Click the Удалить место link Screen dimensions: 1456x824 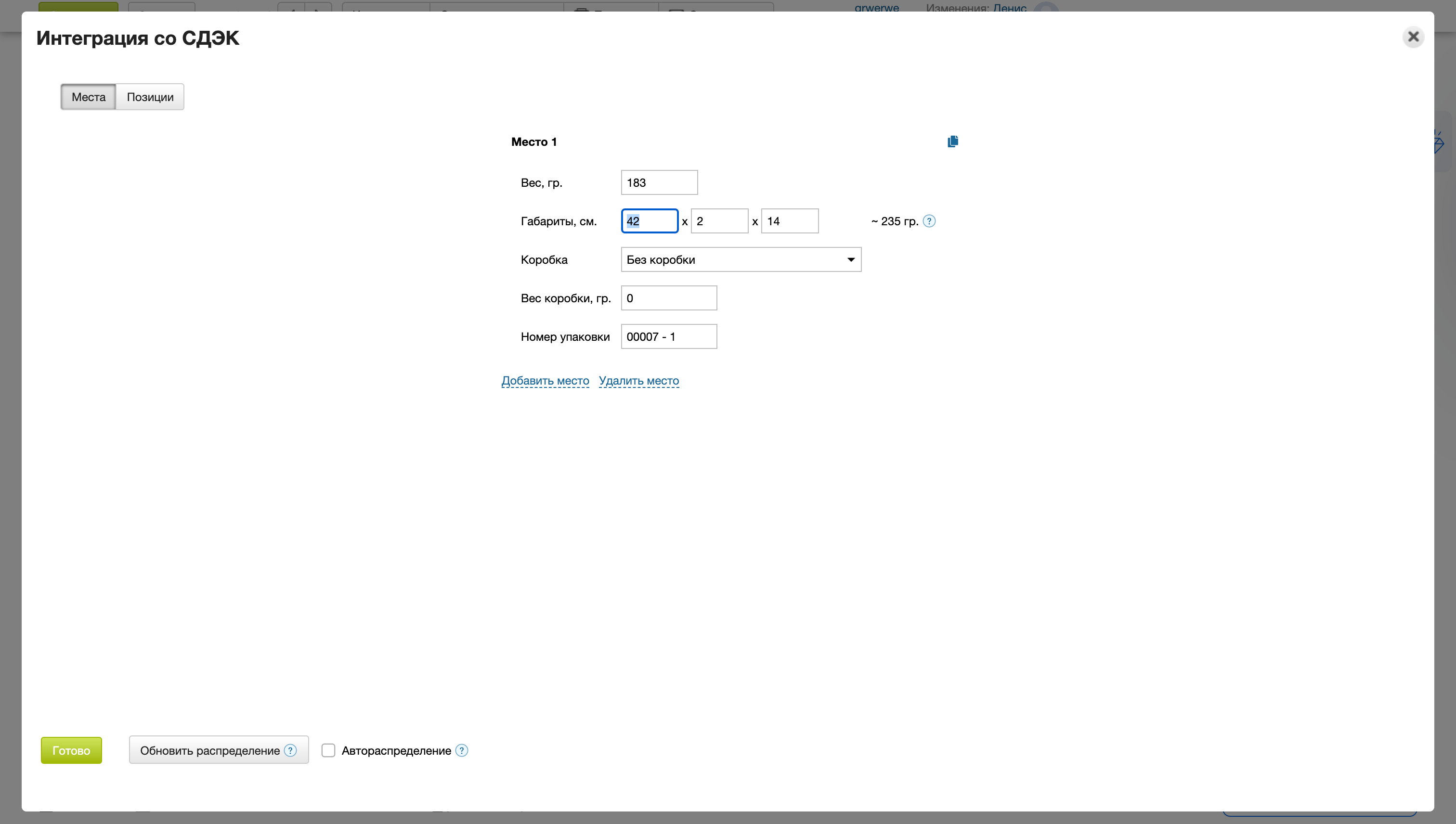pyautogui.click(x=638, y=381)
